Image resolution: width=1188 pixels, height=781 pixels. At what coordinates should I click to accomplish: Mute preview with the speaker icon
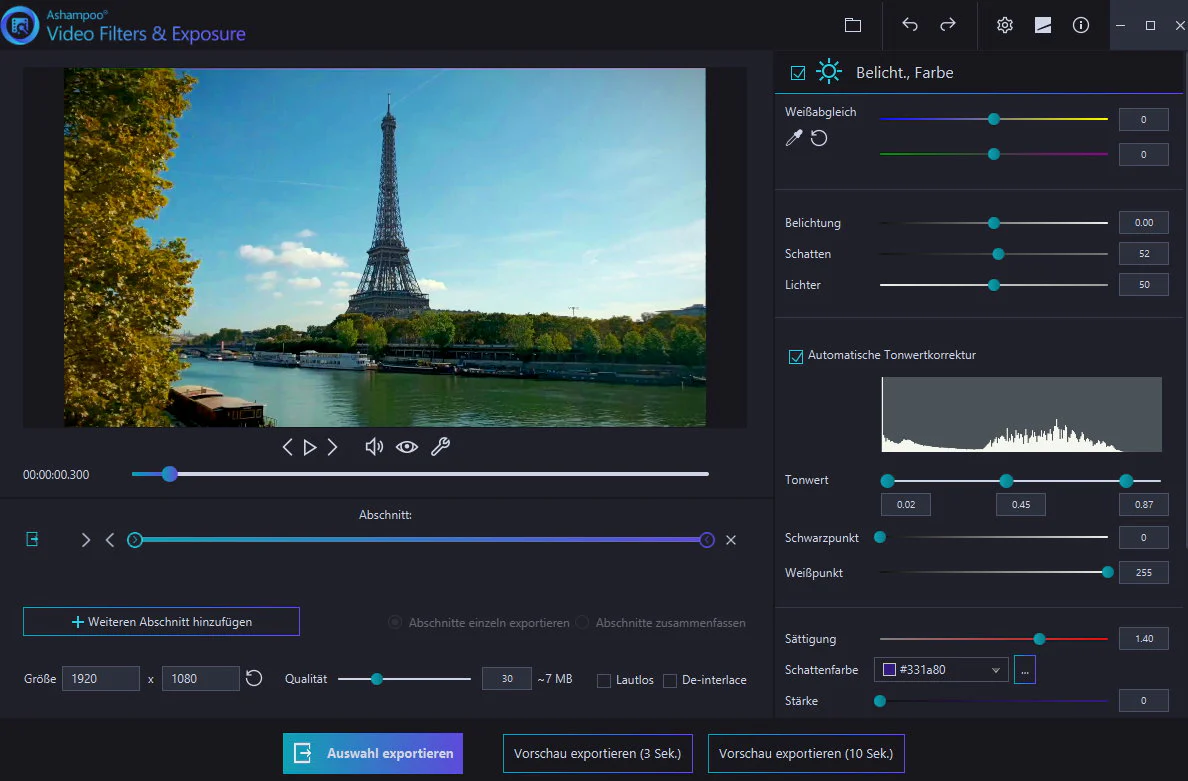(374, 447)
